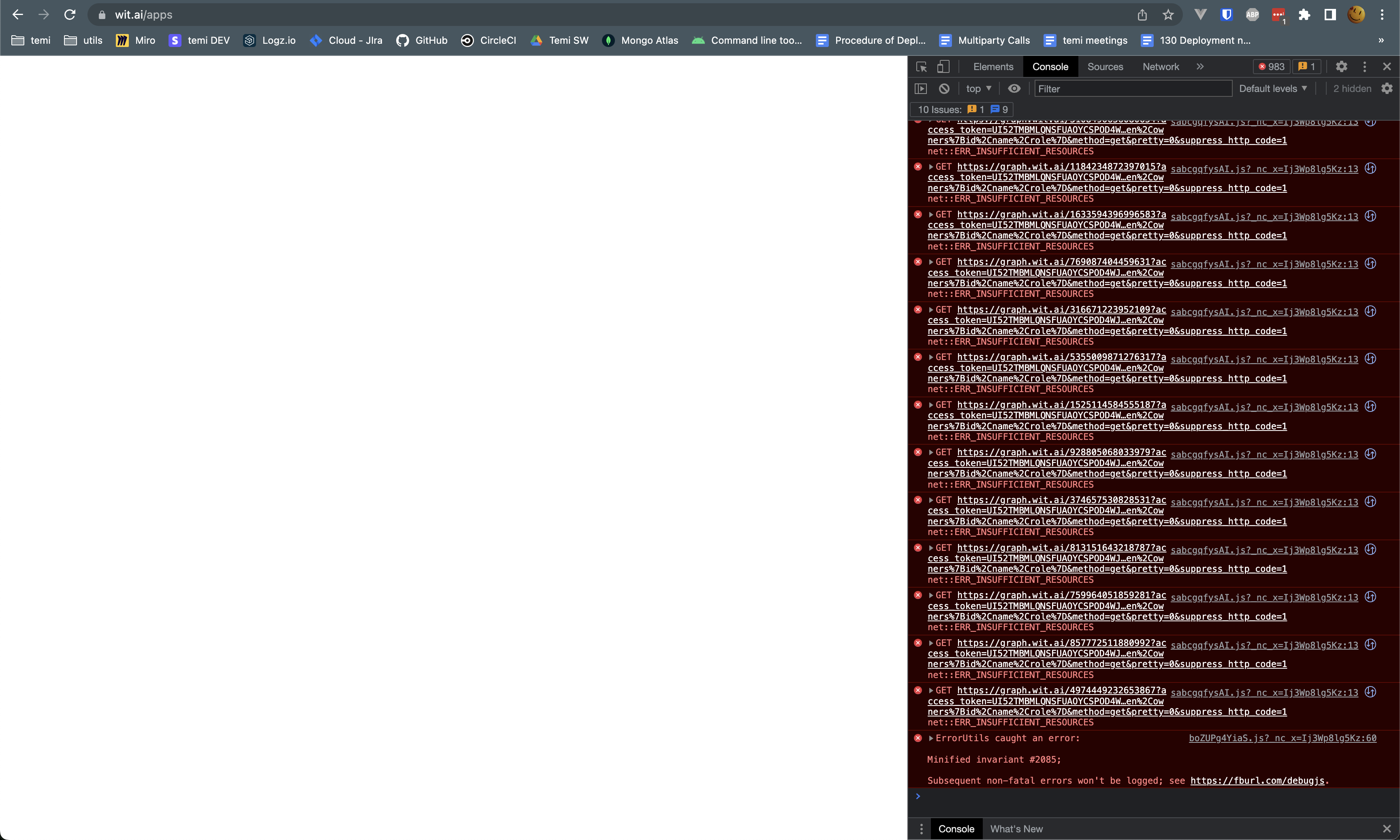Open the Default levels dropdown
This screenshot has height=840, width=1400.
pyautogui.click(x=1272, y=88)
